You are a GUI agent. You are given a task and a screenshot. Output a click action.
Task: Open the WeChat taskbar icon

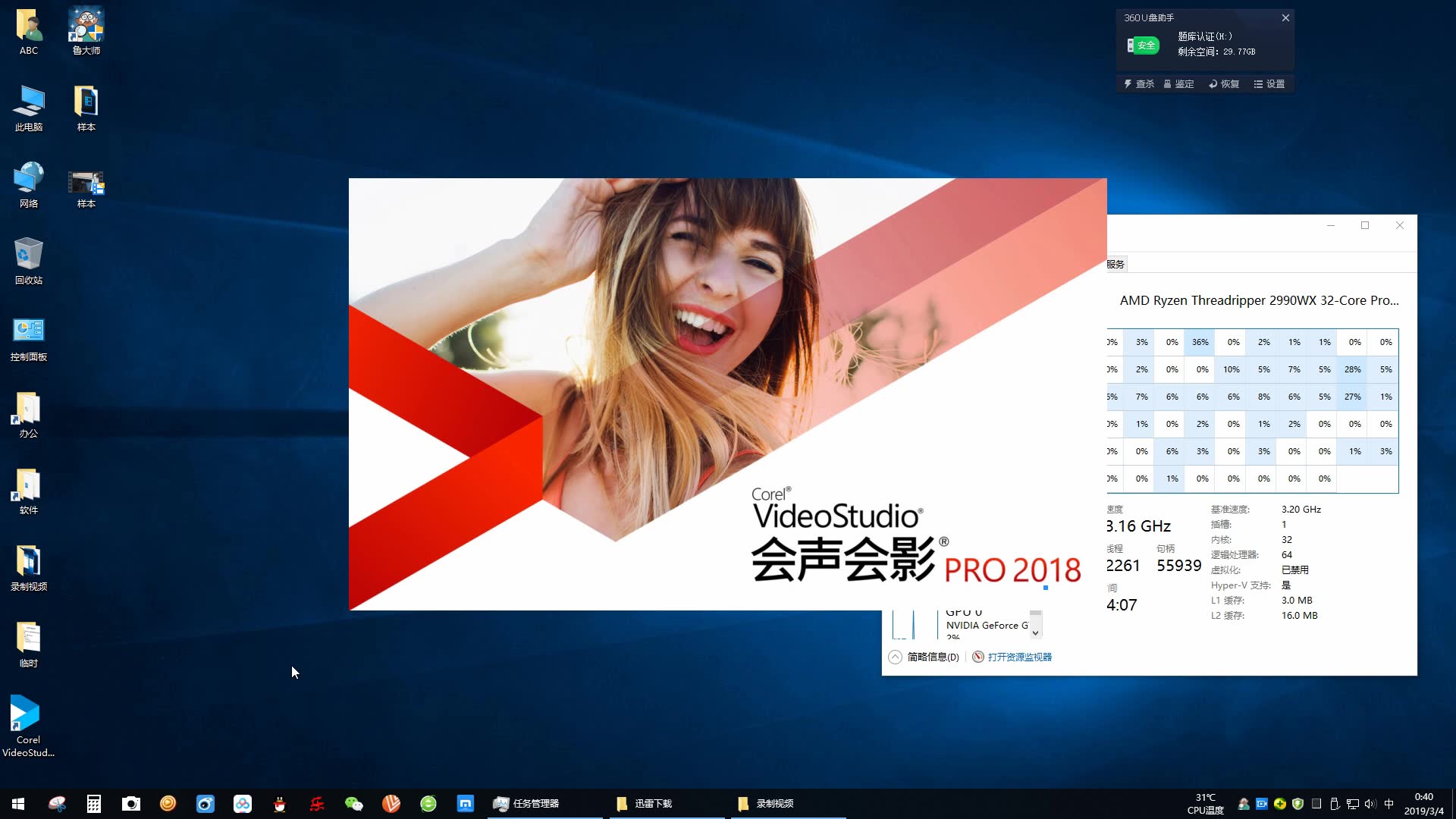coord(354,804)
